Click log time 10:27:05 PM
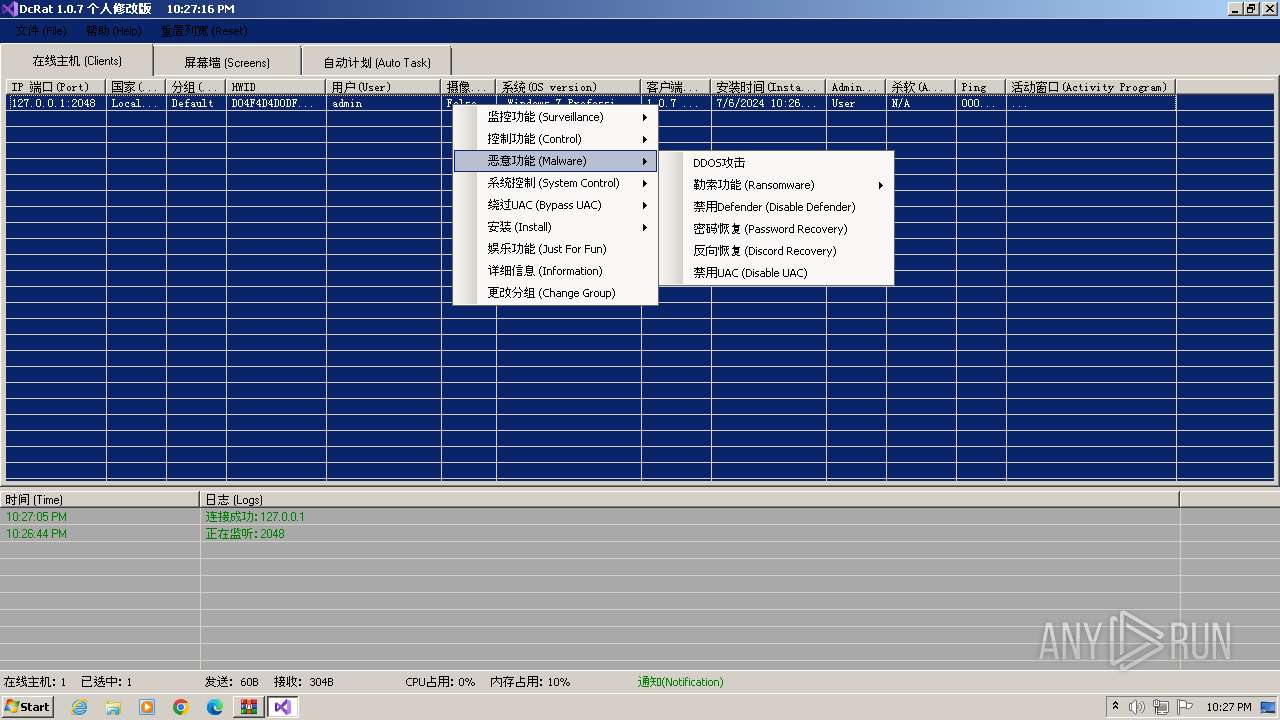Screen dimensions: 1280x720 36,517
